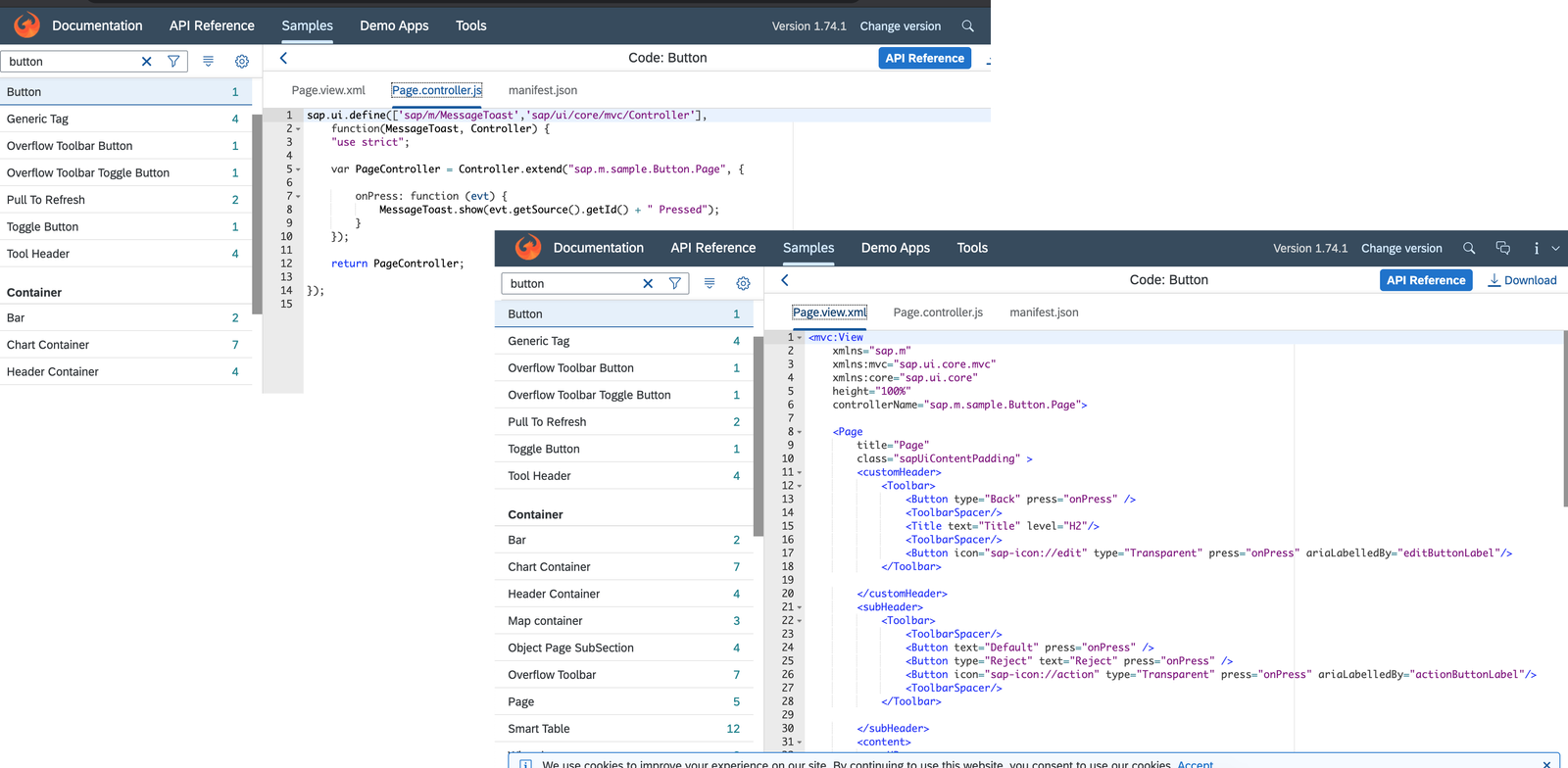1568x768 pixels.
Task: Collapse code fold at line 12 Toolbar
Action: point(800,486)
